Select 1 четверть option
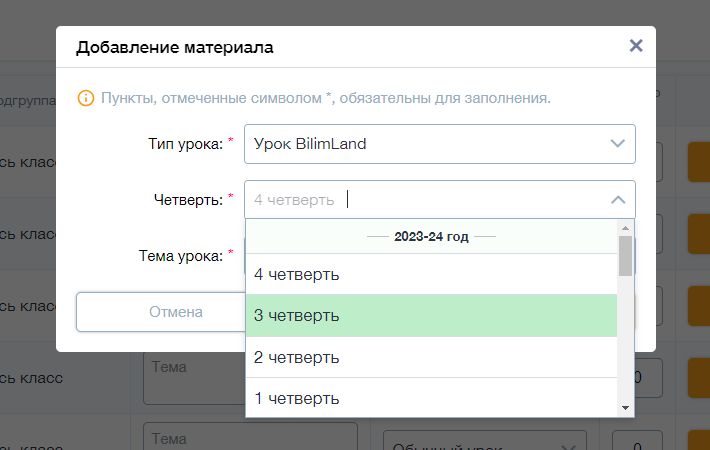The width and height of the screenshot is (710, 450). coord(431,398)
